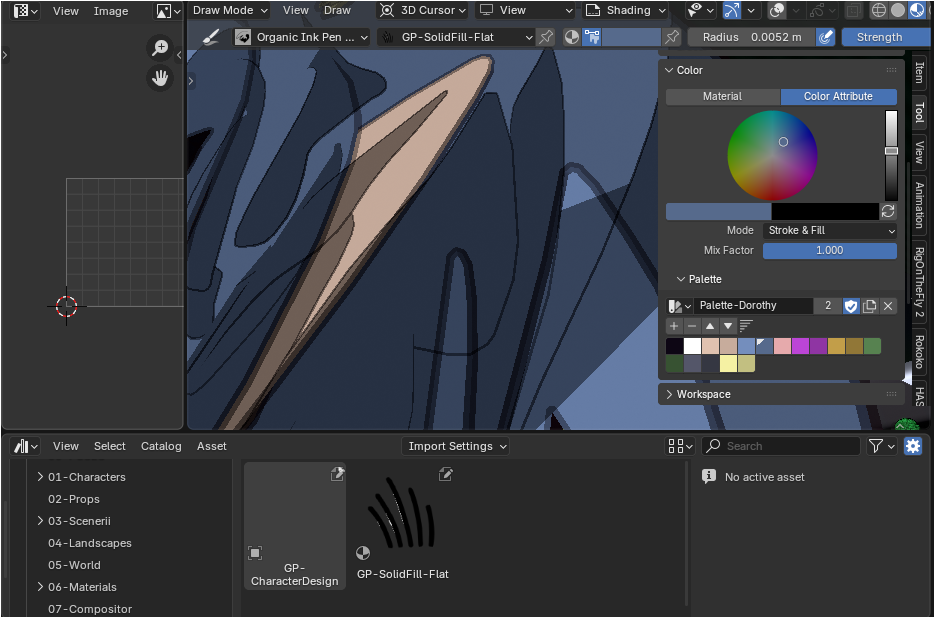Open the Import Settings dropdown
Viewport: 935px width, 618px height.
pos(456,446)
